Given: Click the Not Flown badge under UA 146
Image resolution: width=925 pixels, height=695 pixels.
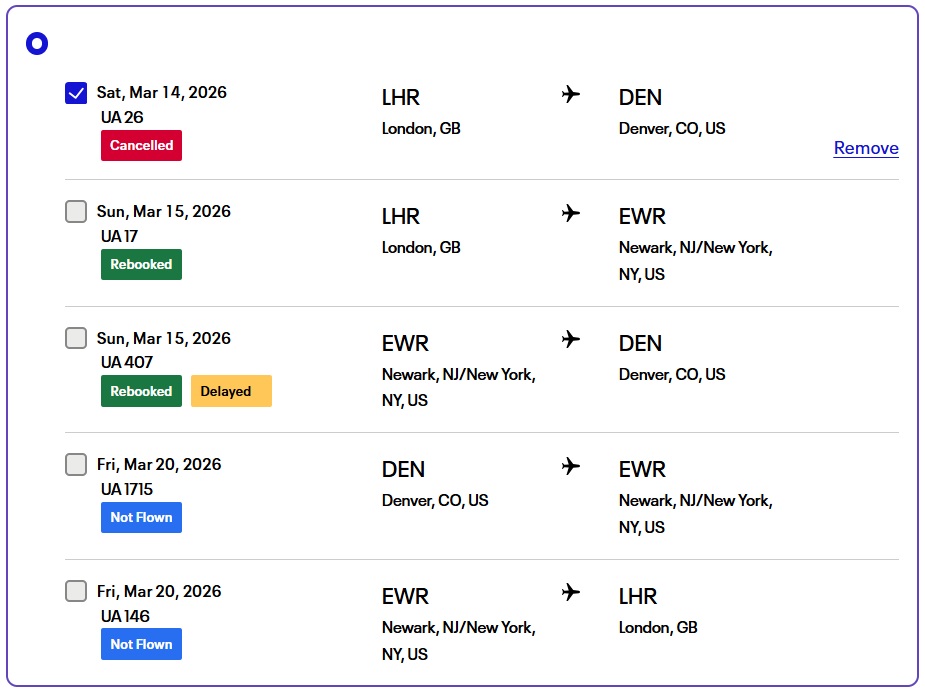Looking at the screenshot, I should coord(141,644).
